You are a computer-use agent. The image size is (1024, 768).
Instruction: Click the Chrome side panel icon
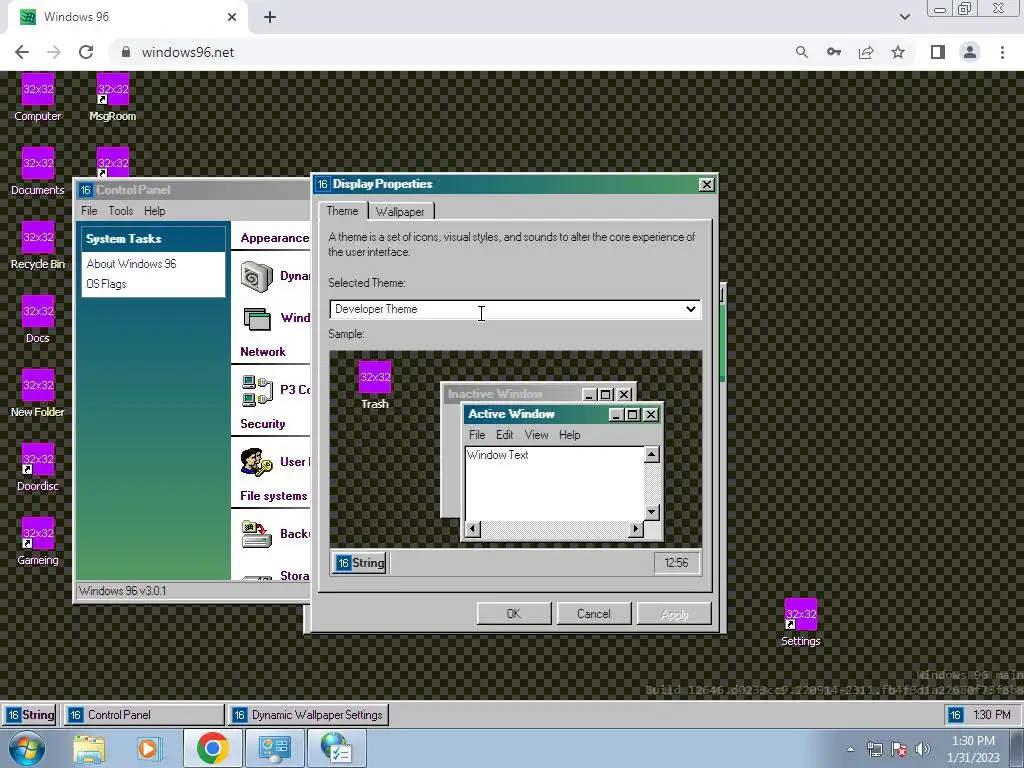(x=937, y=52)
